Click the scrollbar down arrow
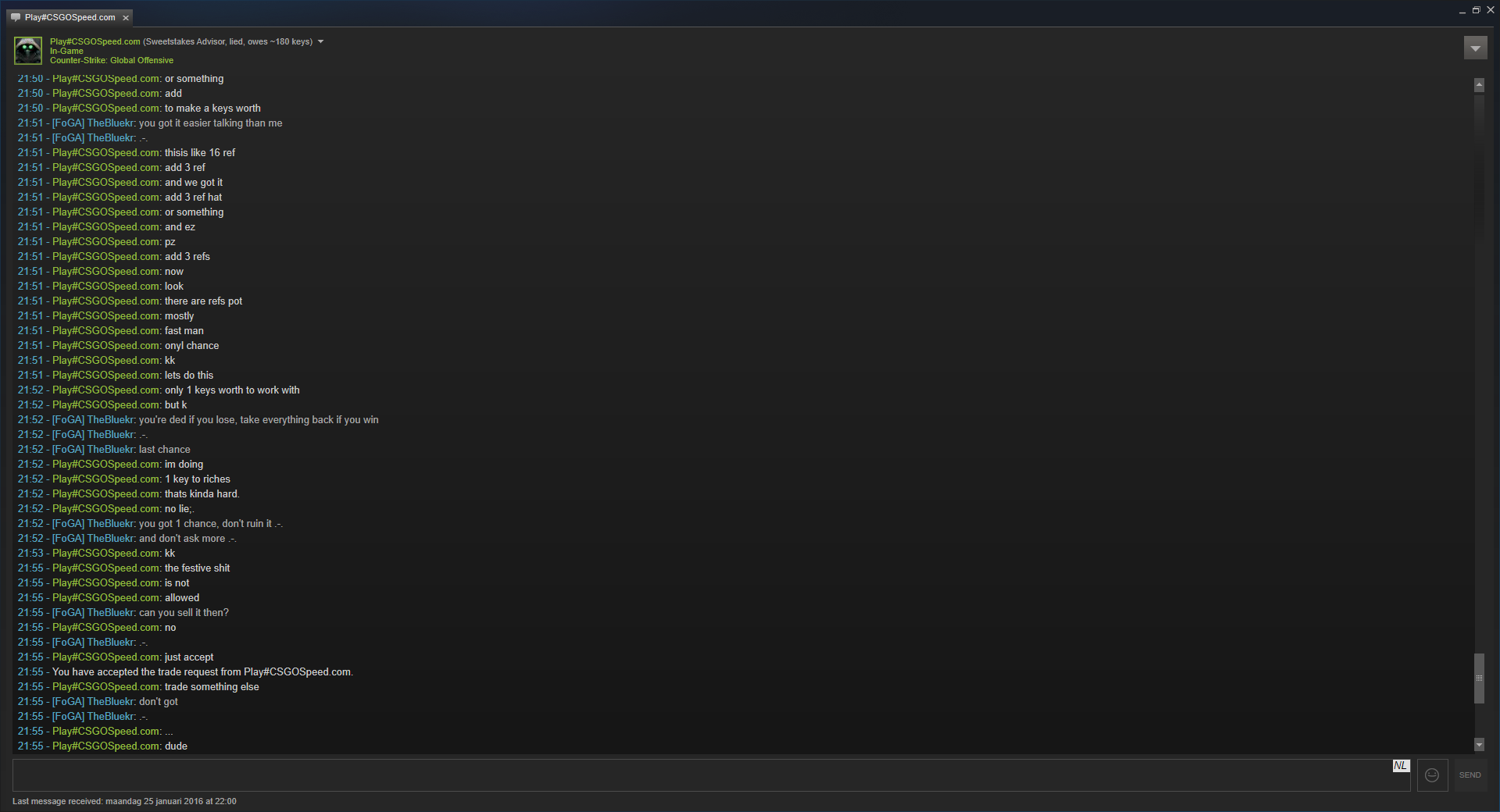This screenshot has height=812, width=1500. pos(1479,745)
